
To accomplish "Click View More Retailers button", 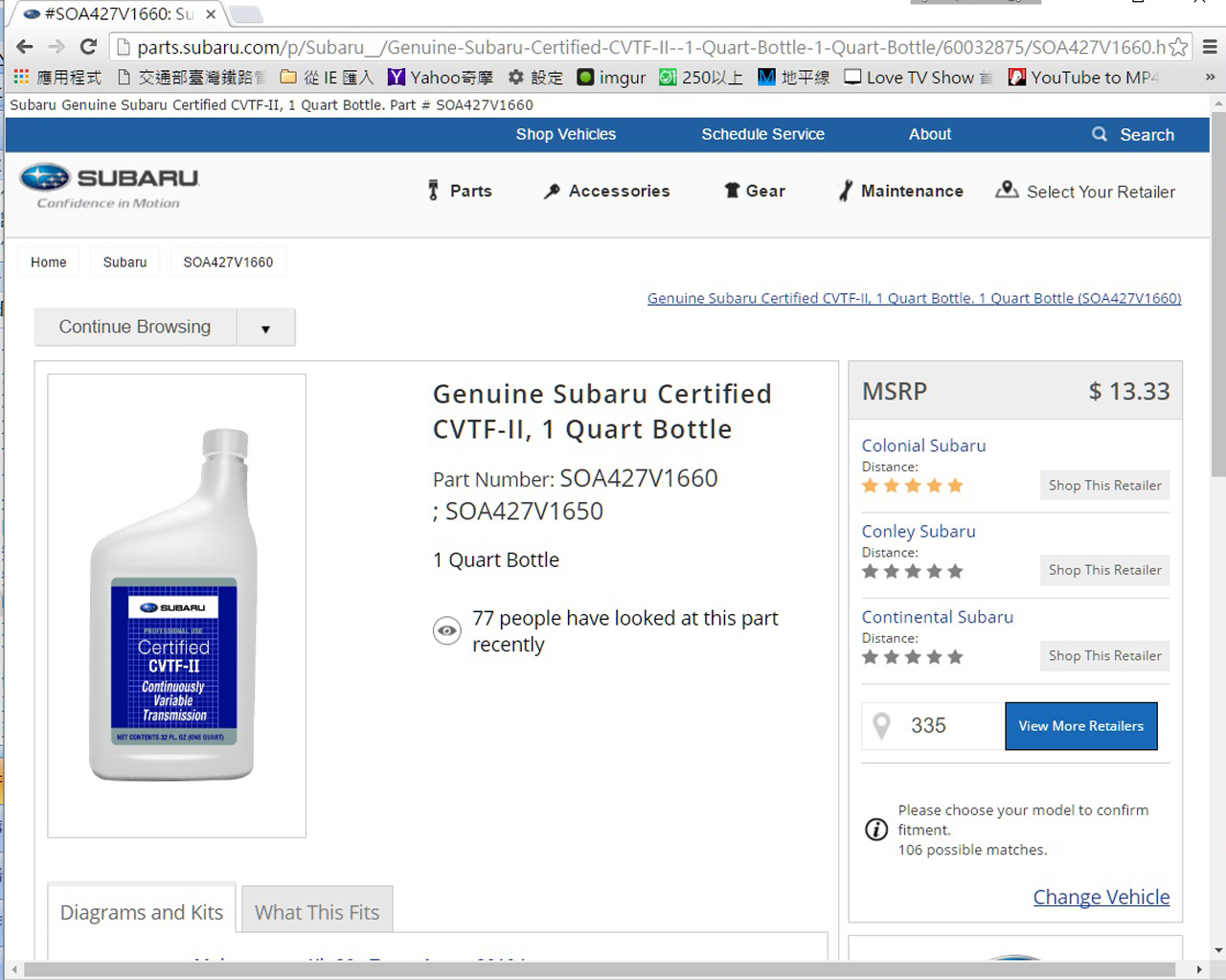I will point(1081,726).
